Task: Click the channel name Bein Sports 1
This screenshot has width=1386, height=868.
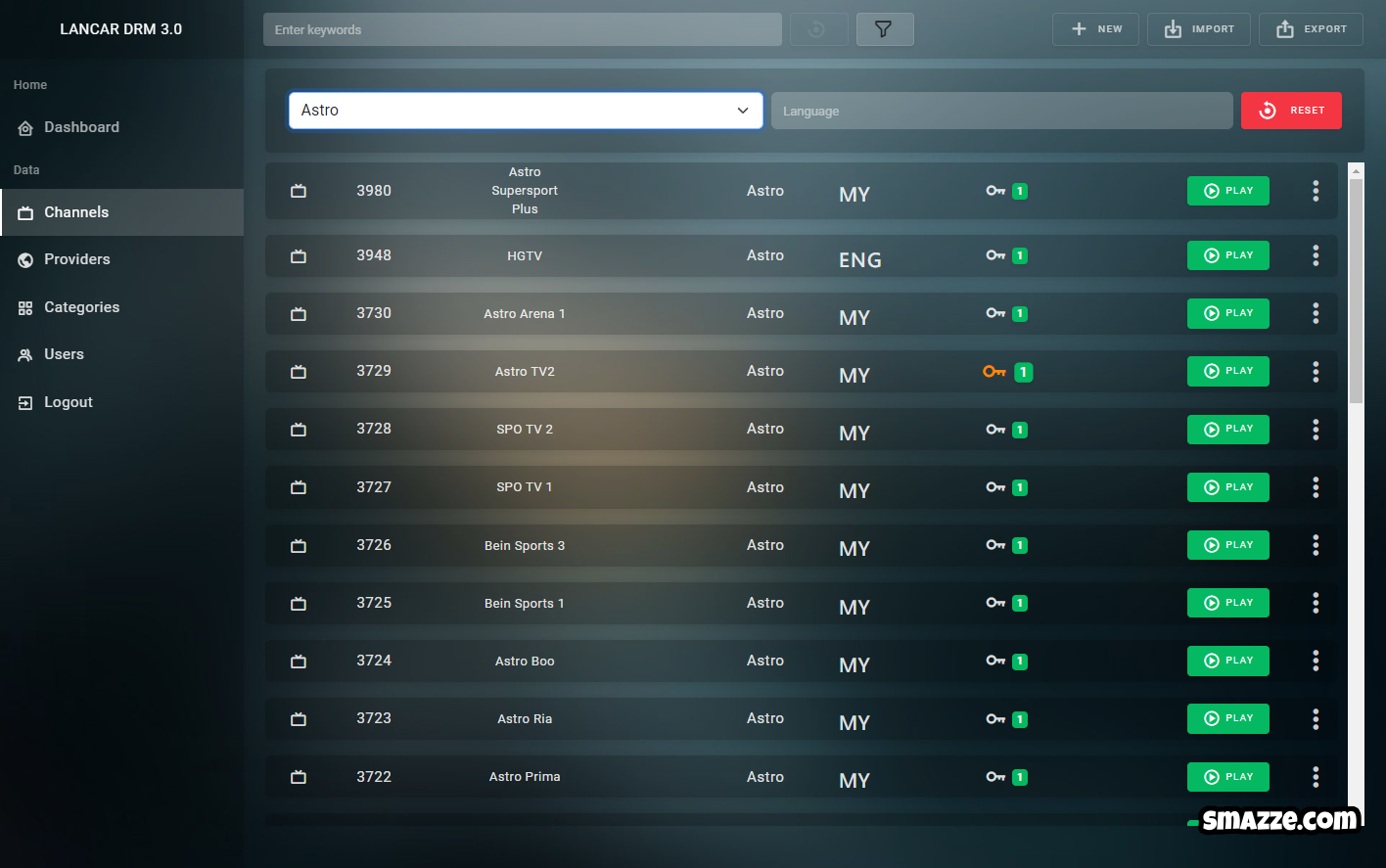Action: (x=525, y=604)
